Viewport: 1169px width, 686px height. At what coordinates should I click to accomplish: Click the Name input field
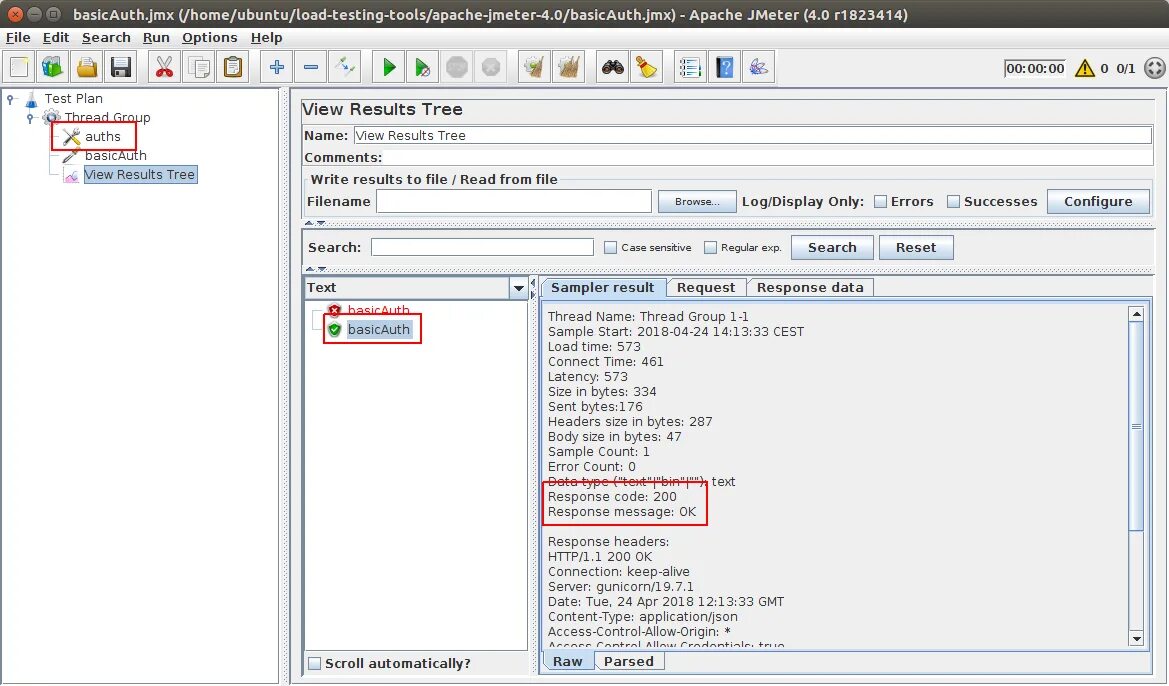point(752,136)
